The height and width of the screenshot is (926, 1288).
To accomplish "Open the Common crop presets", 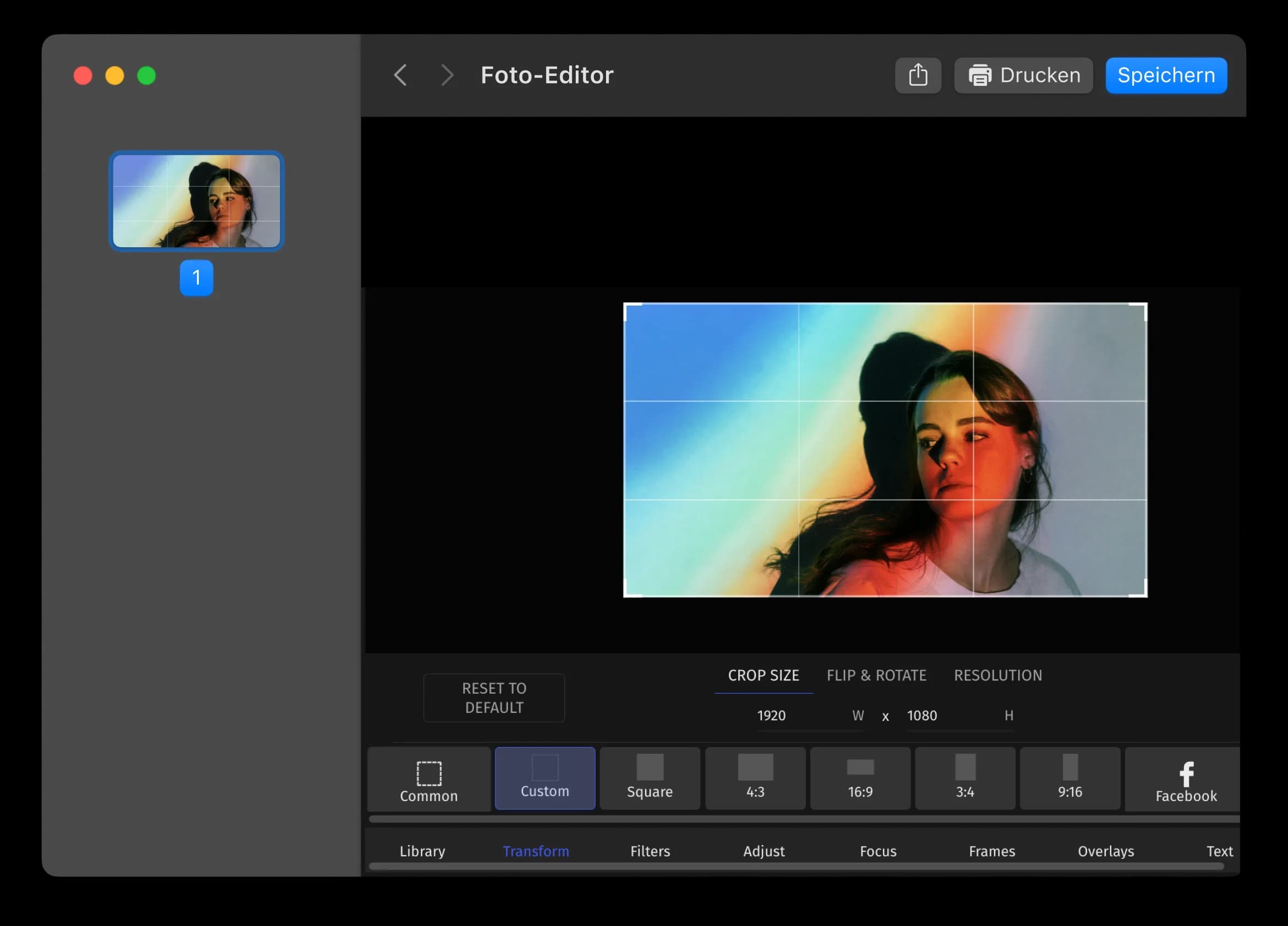I will 429,779.
